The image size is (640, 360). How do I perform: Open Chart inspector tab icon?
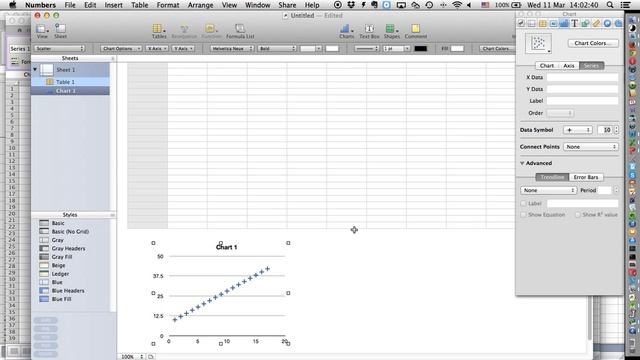(x=564, y=24)
